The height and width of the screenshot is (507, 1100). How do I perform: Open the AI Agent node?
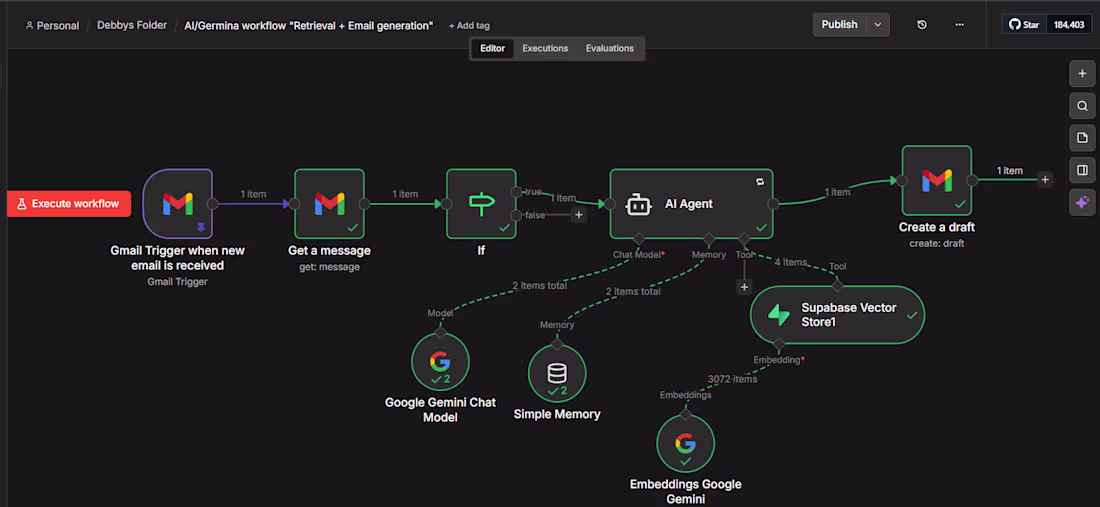point(691,204)
